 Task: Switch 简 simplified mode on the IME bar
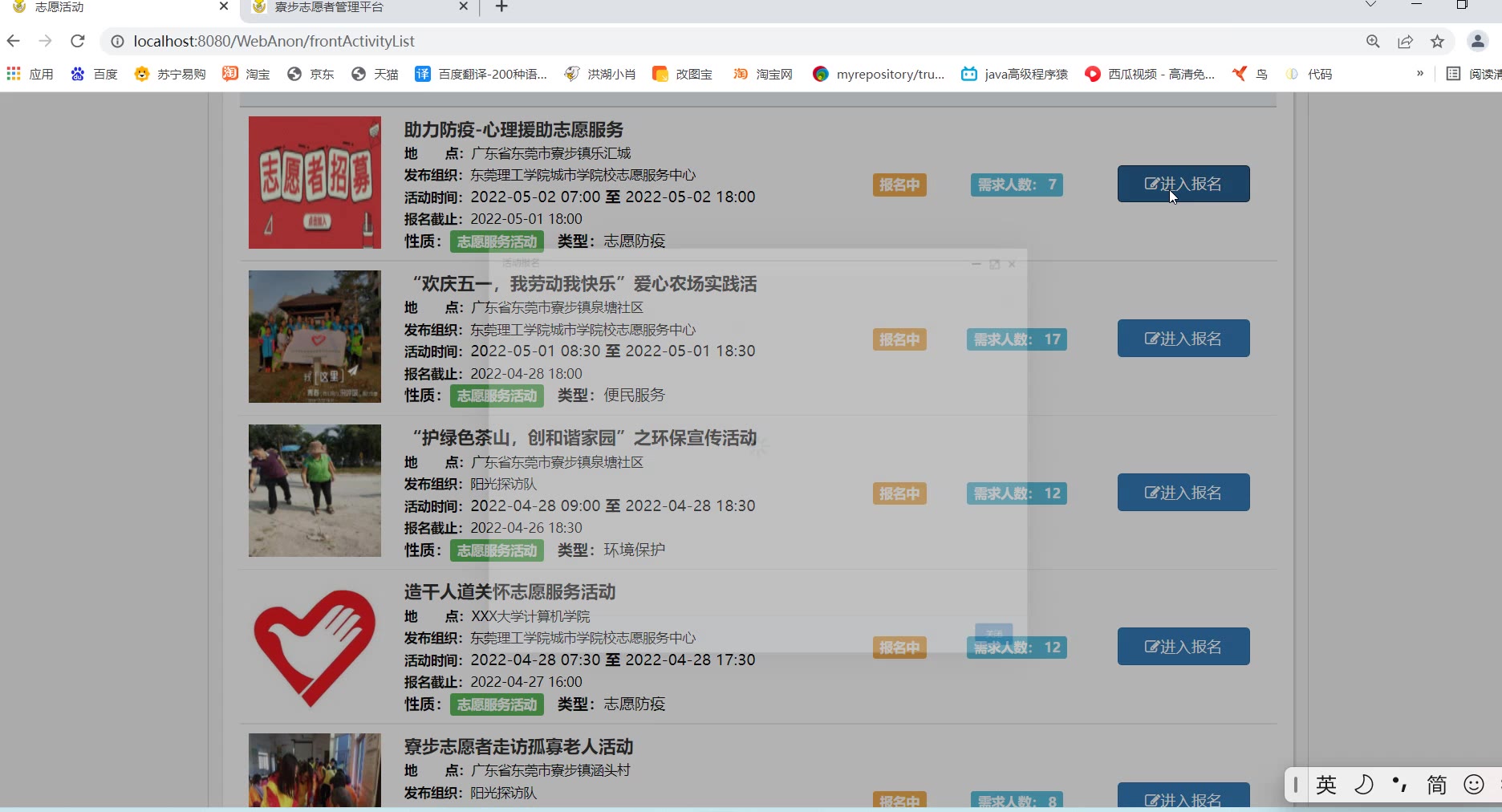[x=1436, y=785]
